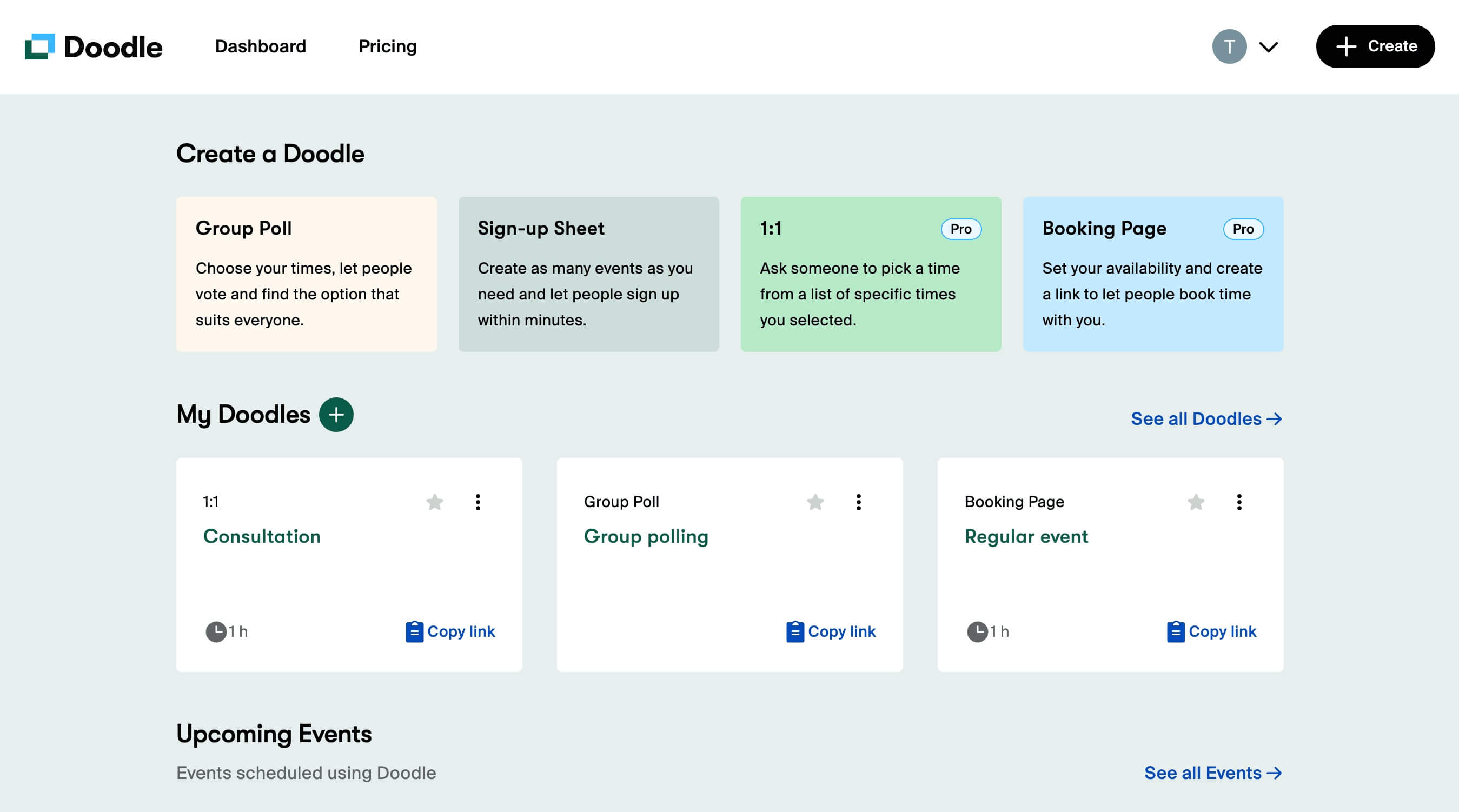Viewport: 1459px width, 812px height.
Task: Select the Group Poll card
Action: pos(307,274)
